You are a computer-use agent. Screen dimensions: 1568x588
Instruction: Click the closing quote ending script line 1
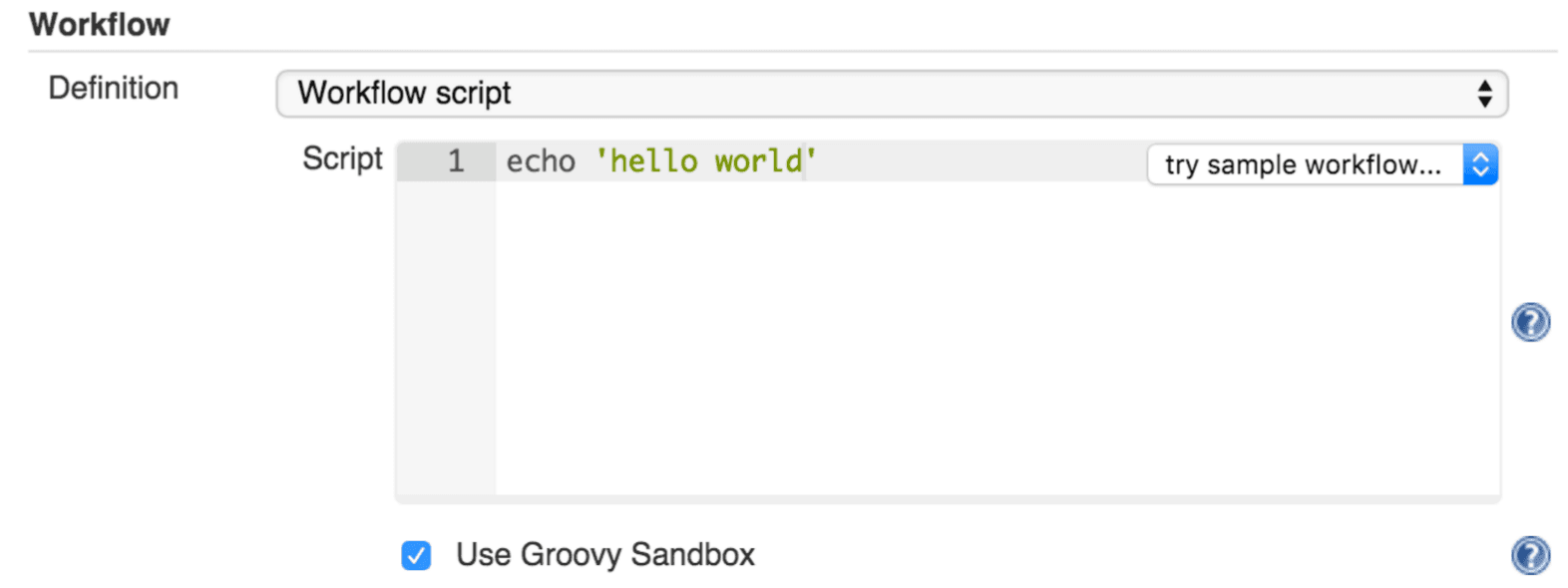(x=811, y=161)
